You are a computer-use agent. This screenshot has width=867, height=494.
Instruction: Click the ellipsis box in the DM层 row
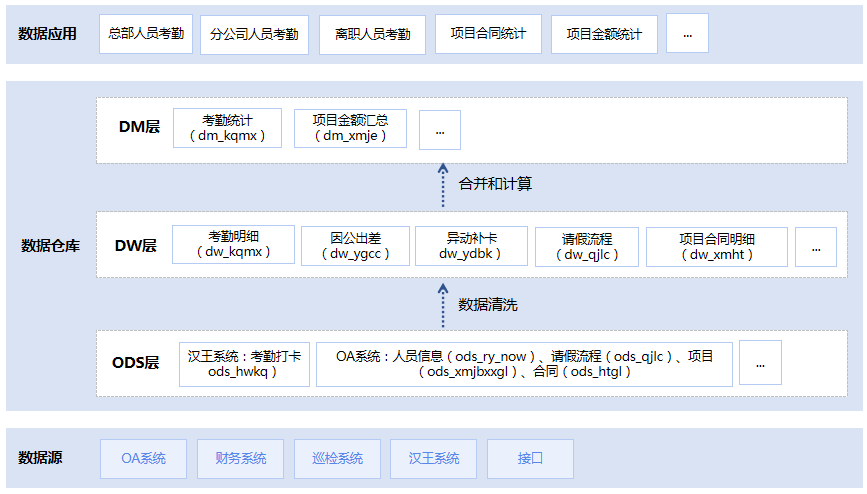[x=440, y=128]
